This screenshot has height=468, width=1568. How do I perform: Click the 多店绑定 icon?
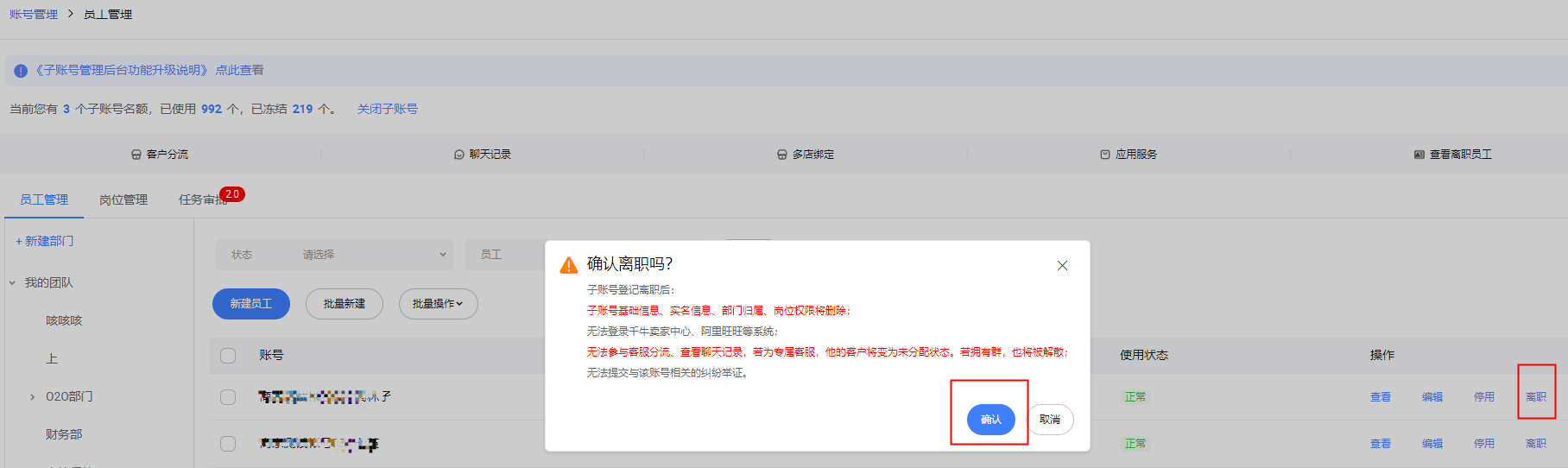[x=782, y=155]
